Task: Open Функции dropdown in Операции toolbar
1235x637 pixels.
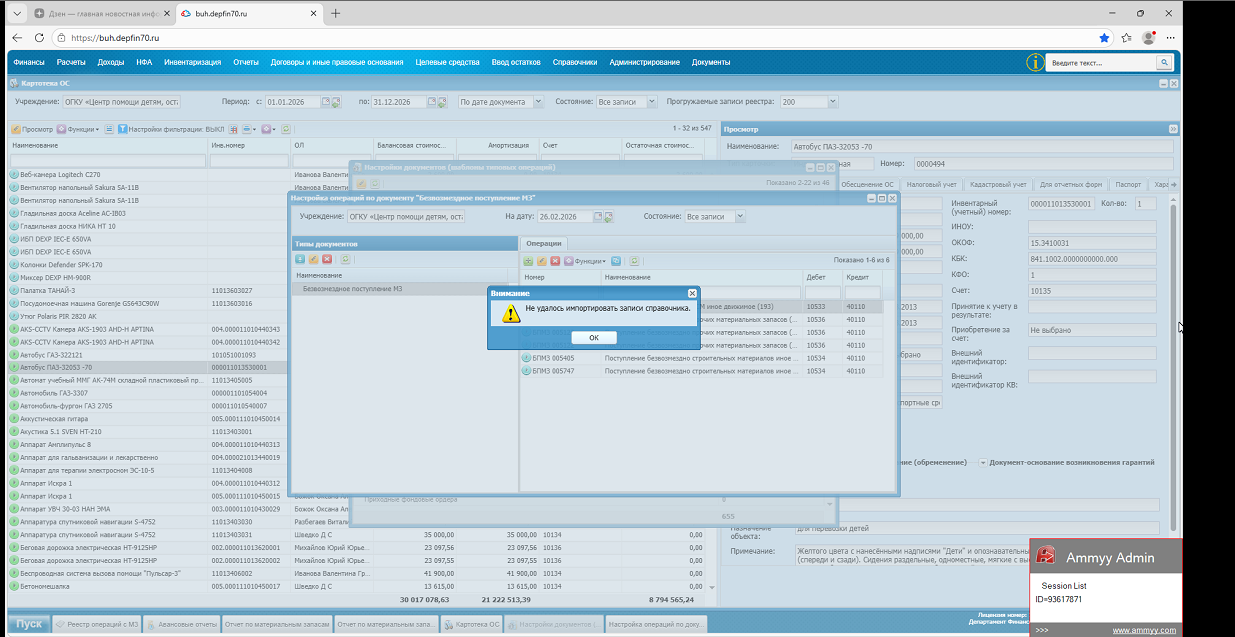Action: (x=586, y=261)
